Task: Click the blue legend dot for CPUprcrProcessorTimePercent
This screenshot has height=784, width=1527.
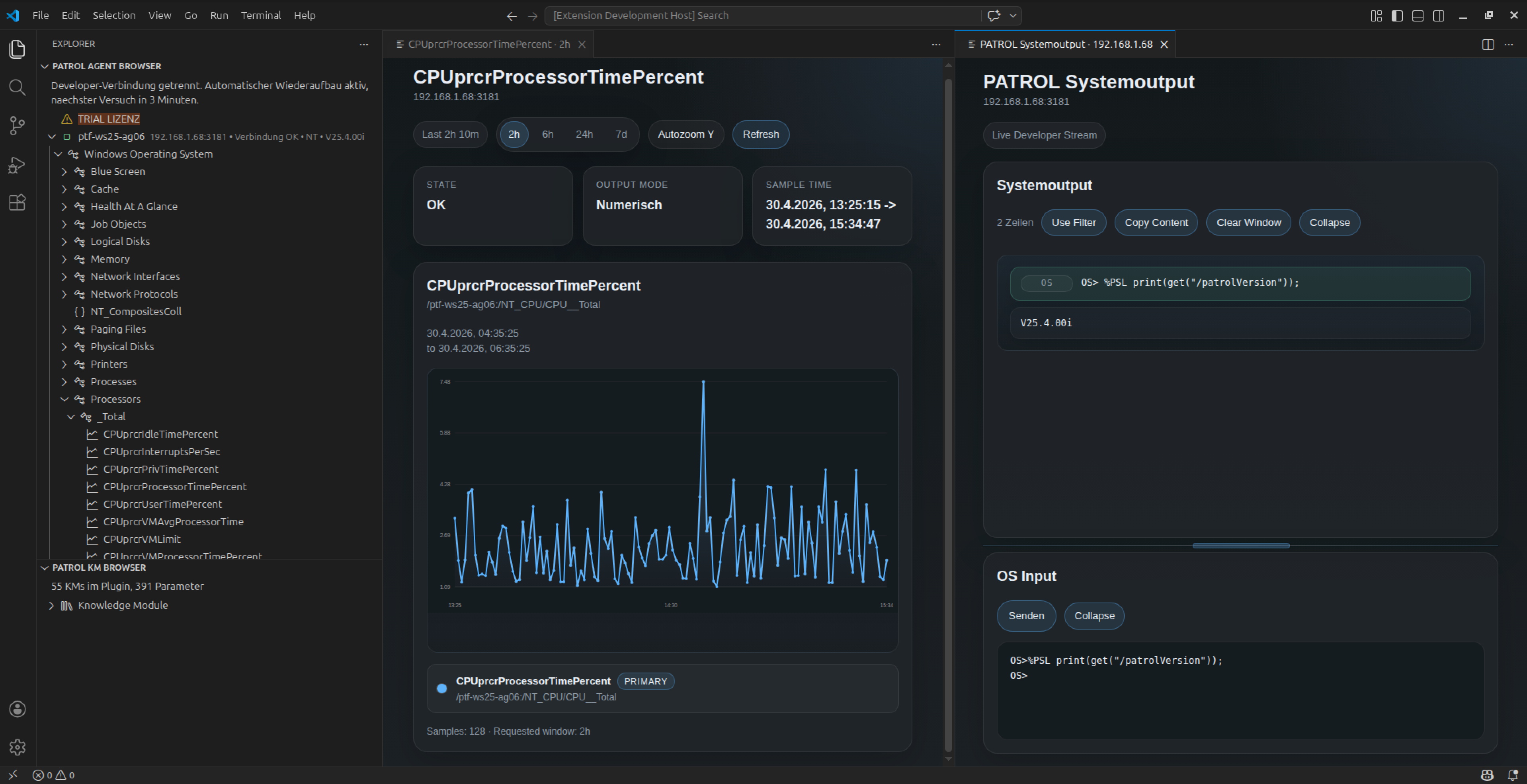Action: [441, 688]
